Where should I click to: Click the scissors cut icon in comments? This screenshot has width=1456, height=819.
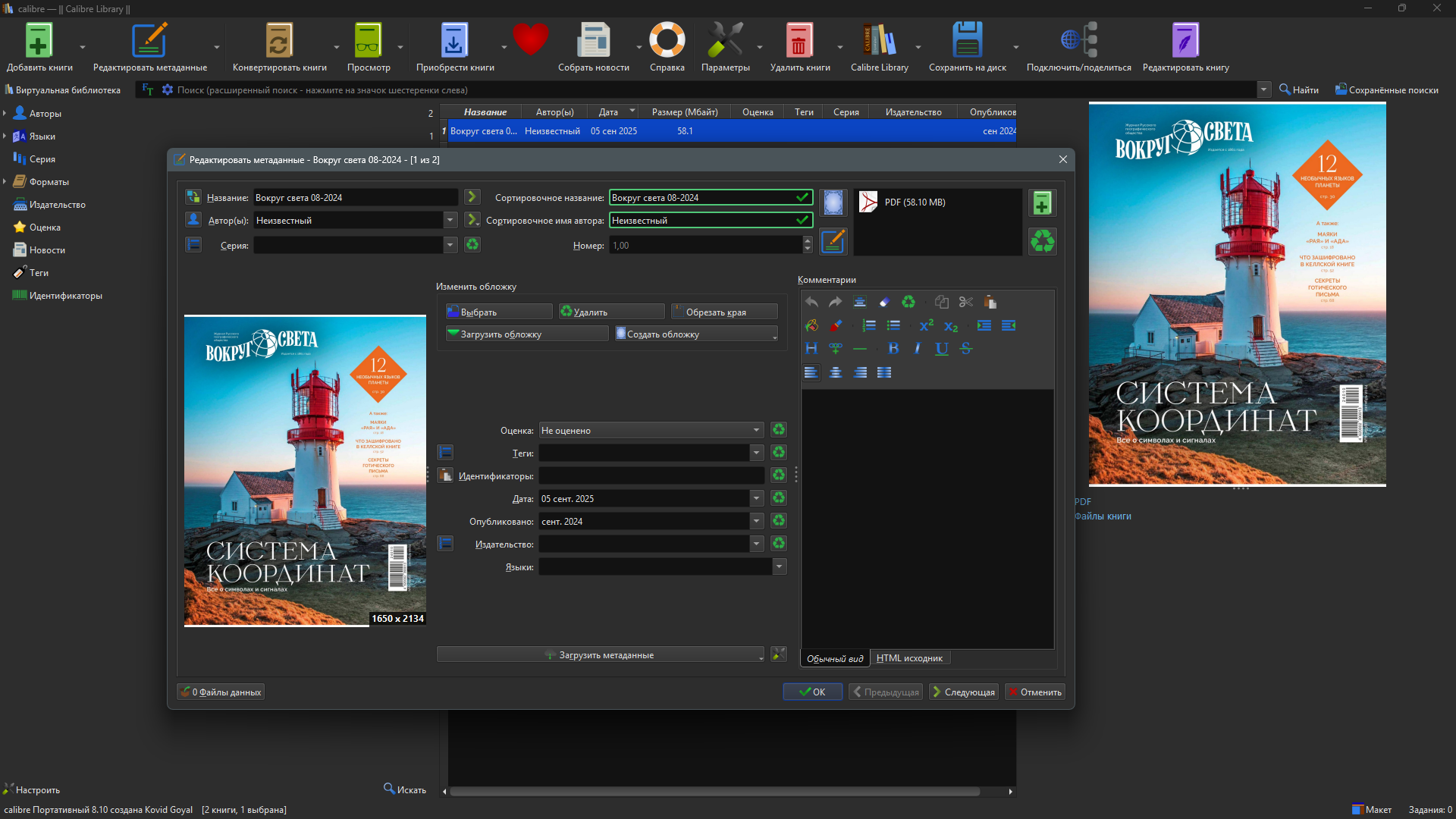tap(966, 302)
